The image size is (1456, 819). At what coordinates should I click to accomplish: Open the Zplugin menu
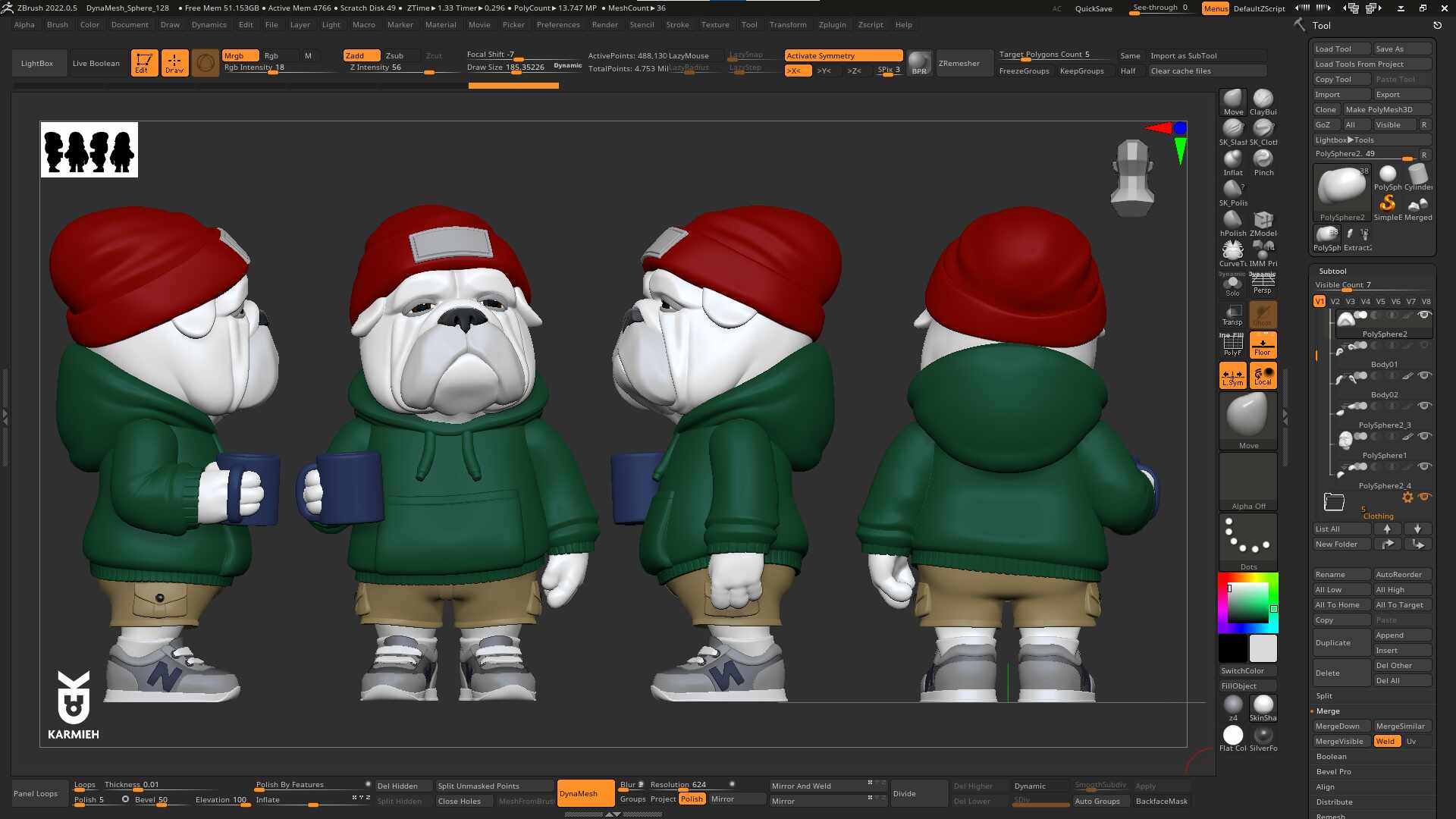(x=832, y=24)
